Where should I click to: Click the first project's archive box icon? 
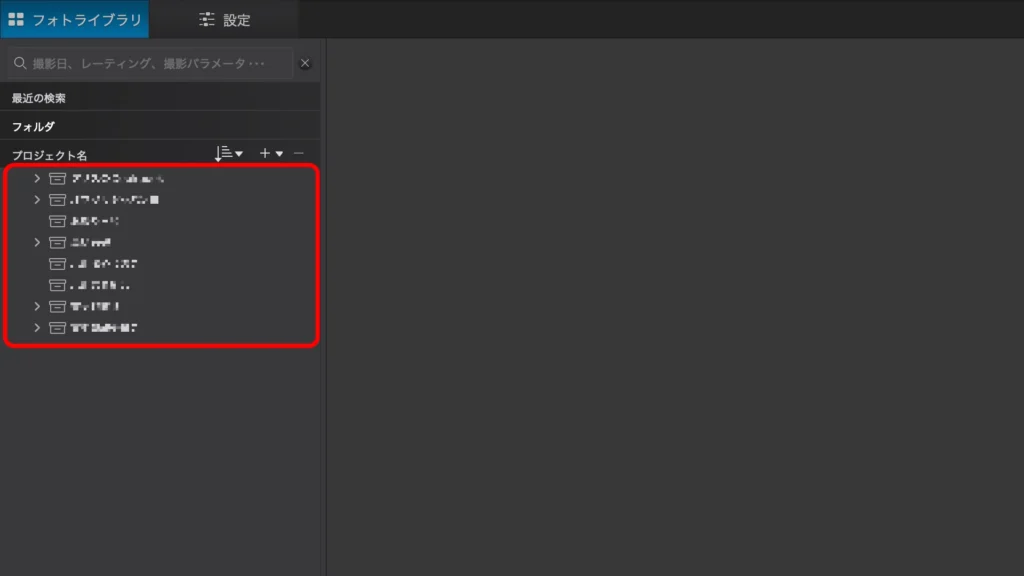pyautogui.click(x=57, y=179)
